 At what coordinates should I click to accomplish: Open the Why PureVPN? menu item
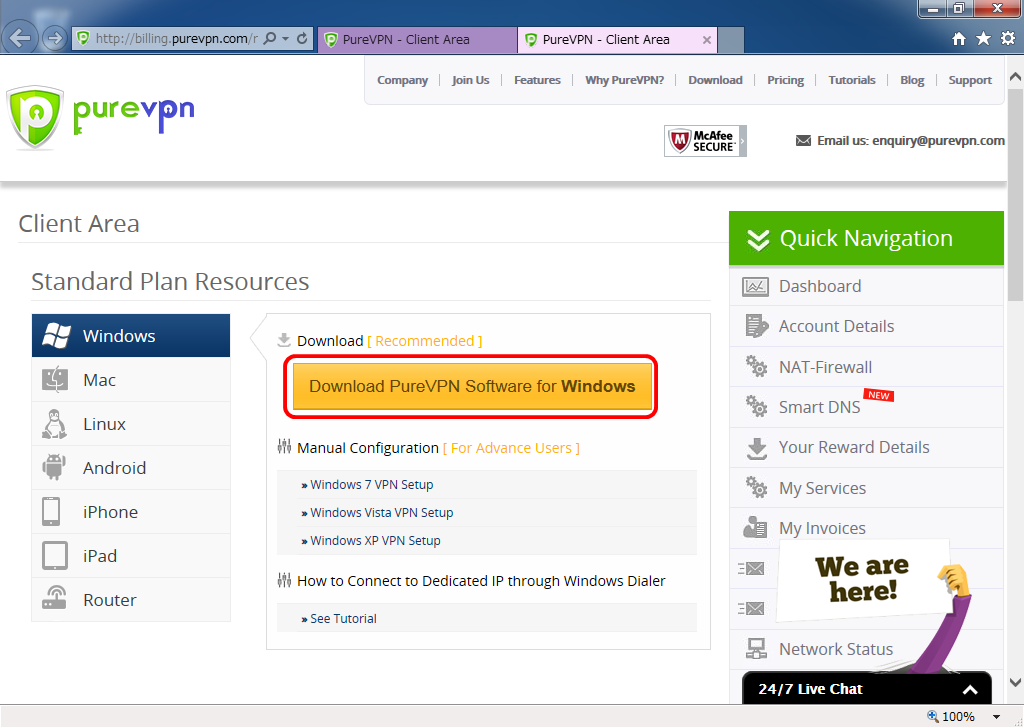point(624,80)
